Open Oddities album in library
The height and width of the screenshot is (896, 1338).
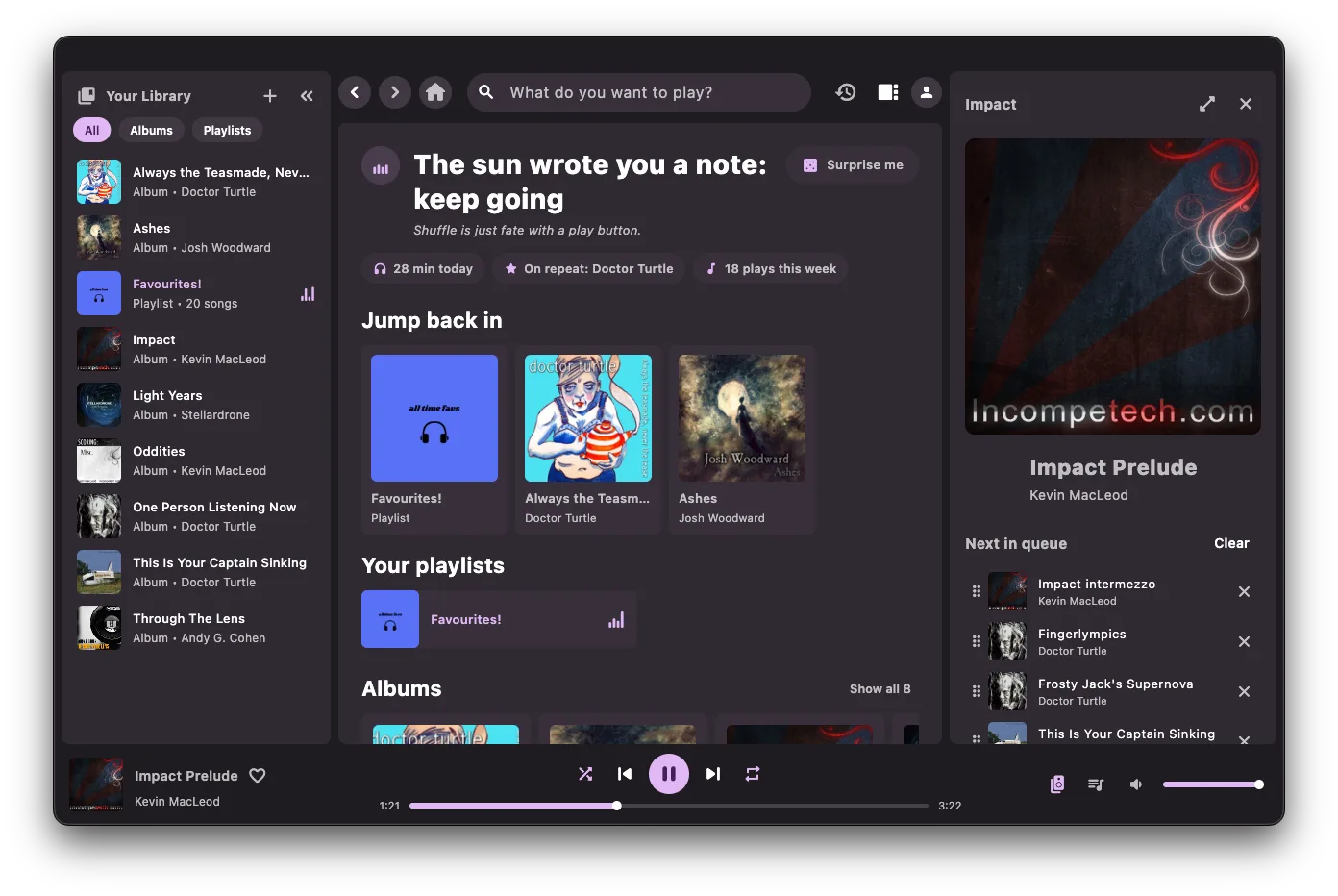click(196, 460)
